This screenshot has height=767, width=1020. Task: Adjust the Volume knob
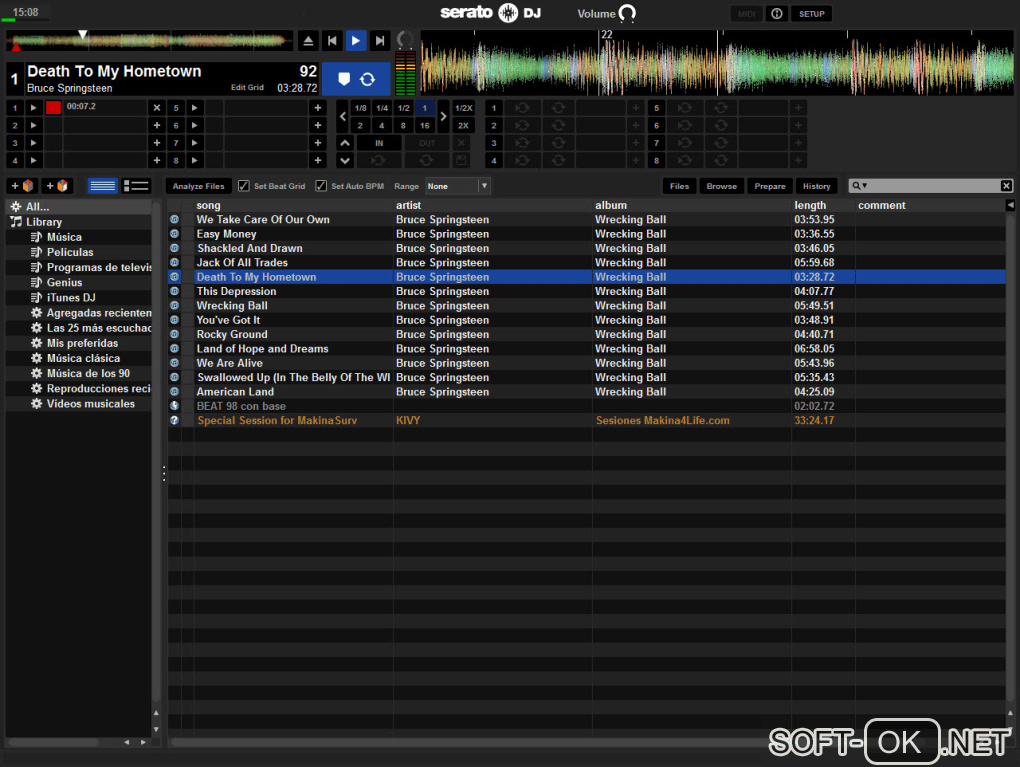coord(627,14)
